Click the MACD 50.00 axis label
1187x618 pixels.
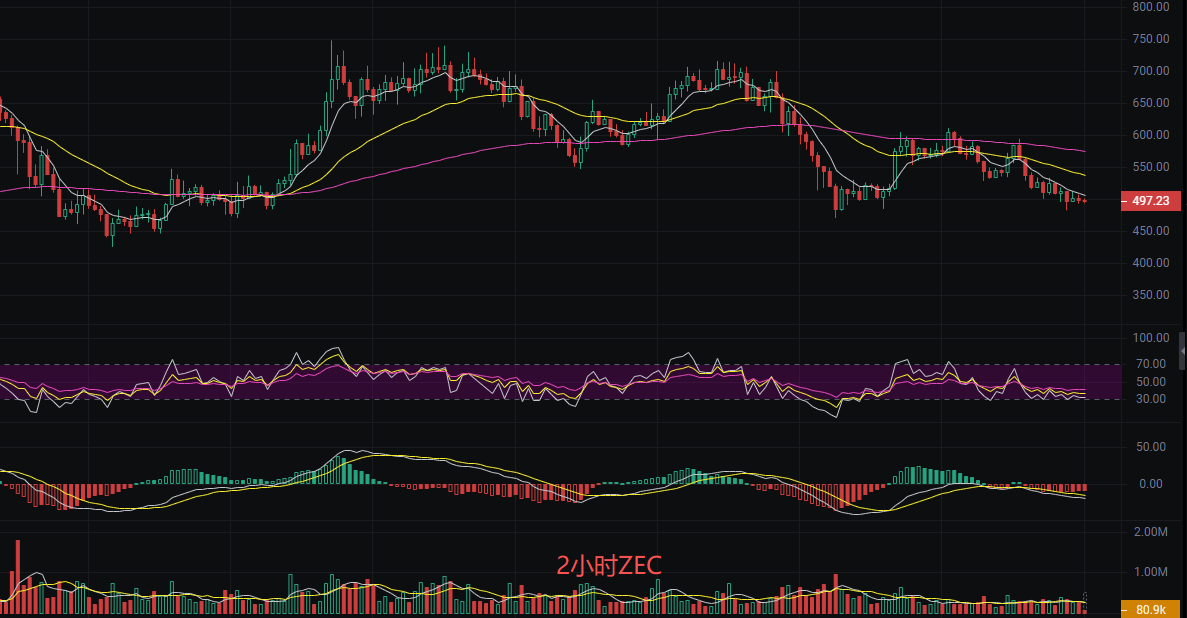pos(1151,447)
